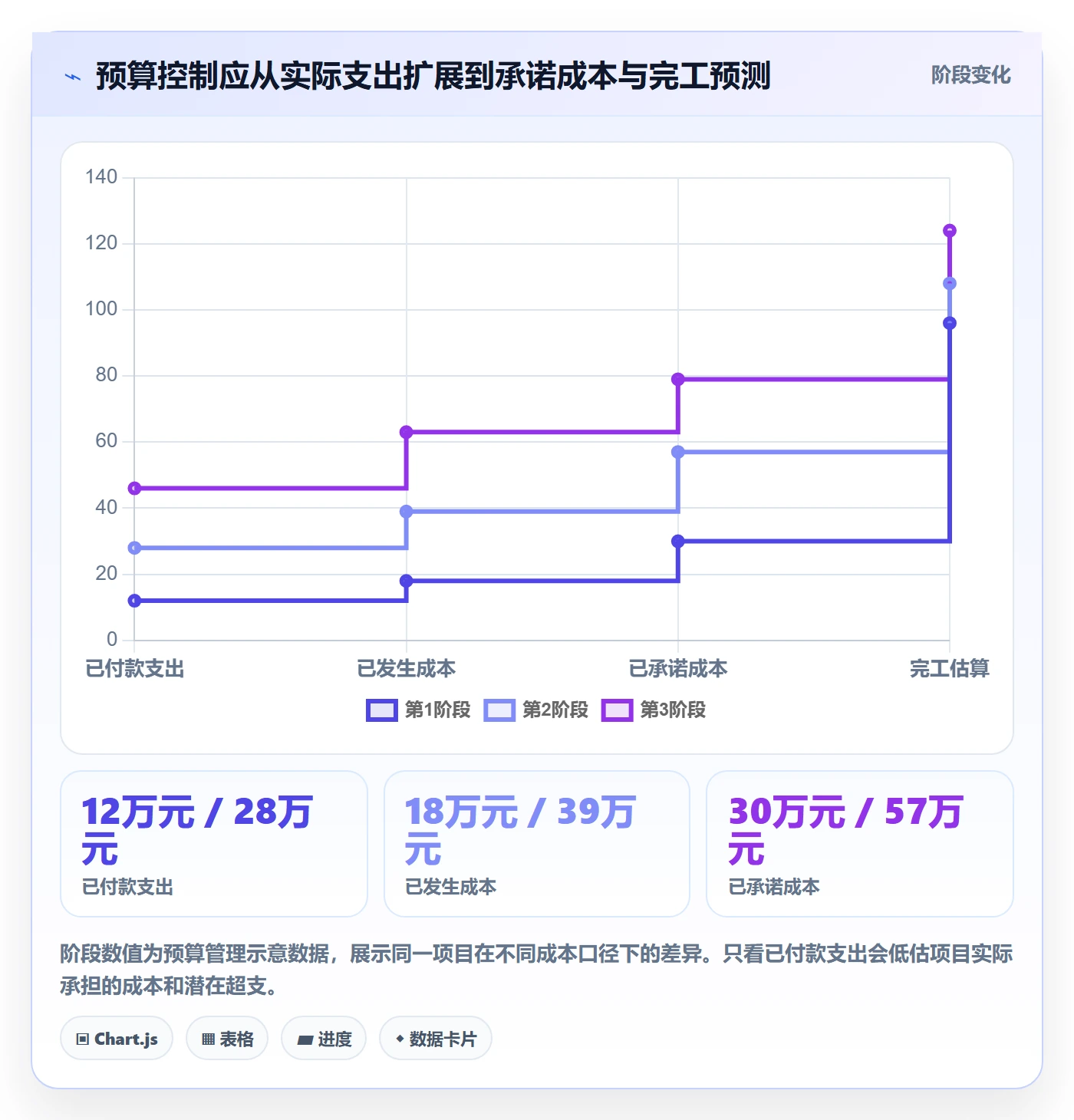
Task: Select the 进度 chip
Action: (324, 1039)
